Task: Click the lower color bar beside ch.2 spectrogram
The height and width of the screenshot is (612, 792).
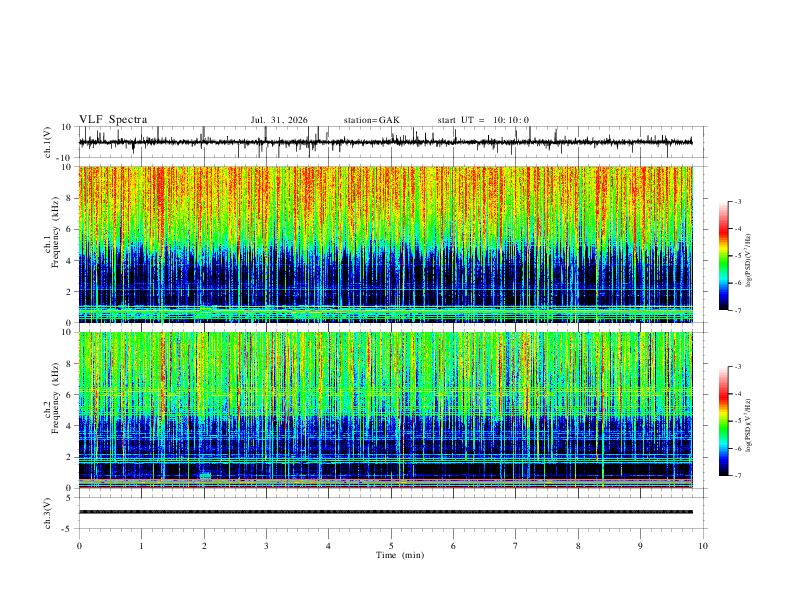Action: tap(724, 421)
